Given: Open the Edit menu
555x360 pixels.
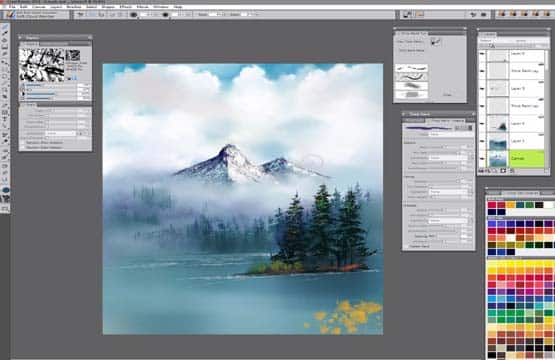Looking at the screenshot, I should click(24, 7).
